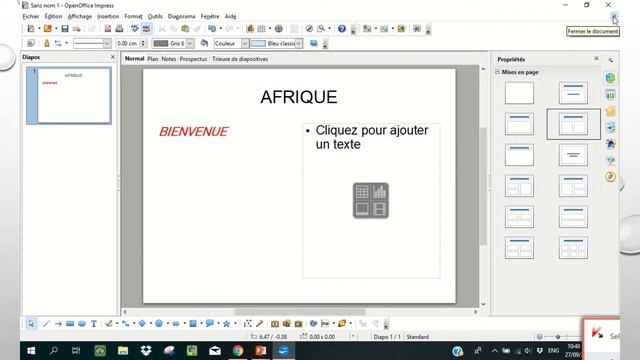Open the Édition menu

pos(53,16)
